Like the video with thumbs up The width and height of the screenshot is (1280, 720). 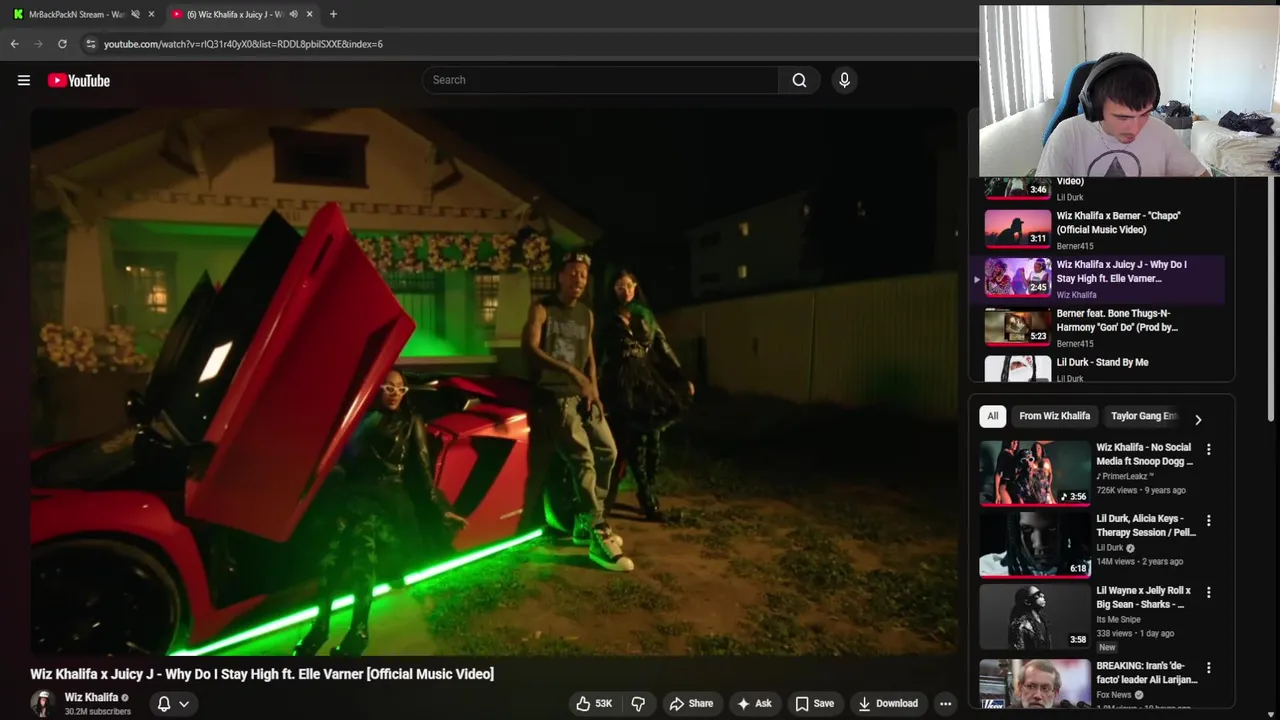click(x=594, y=703)
